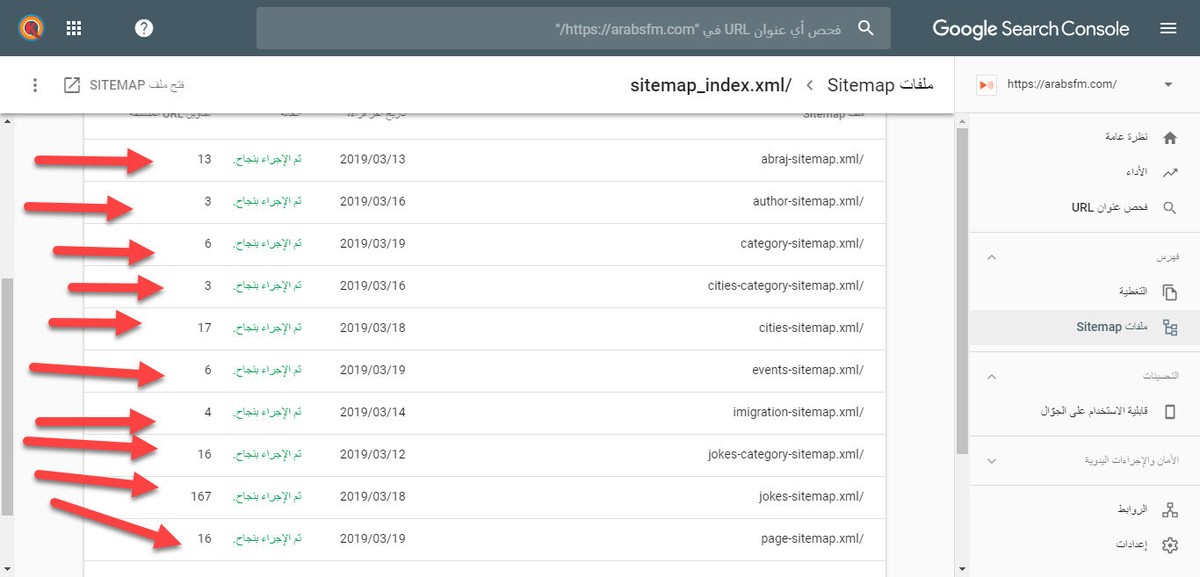Click the sidebar vertical scrollbar
This screenshot has height=577, width=1200.
[962, 290]
